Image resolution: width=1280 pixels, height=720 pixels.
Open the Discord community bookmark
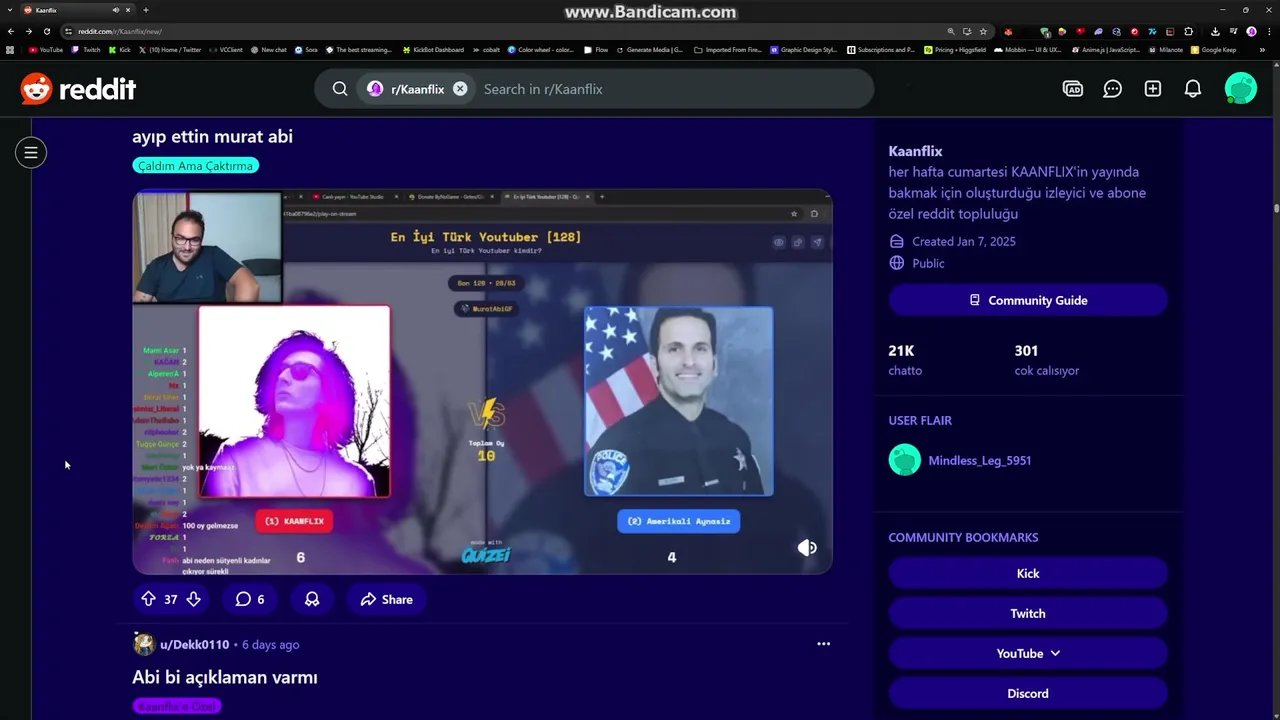[1028, 693]
